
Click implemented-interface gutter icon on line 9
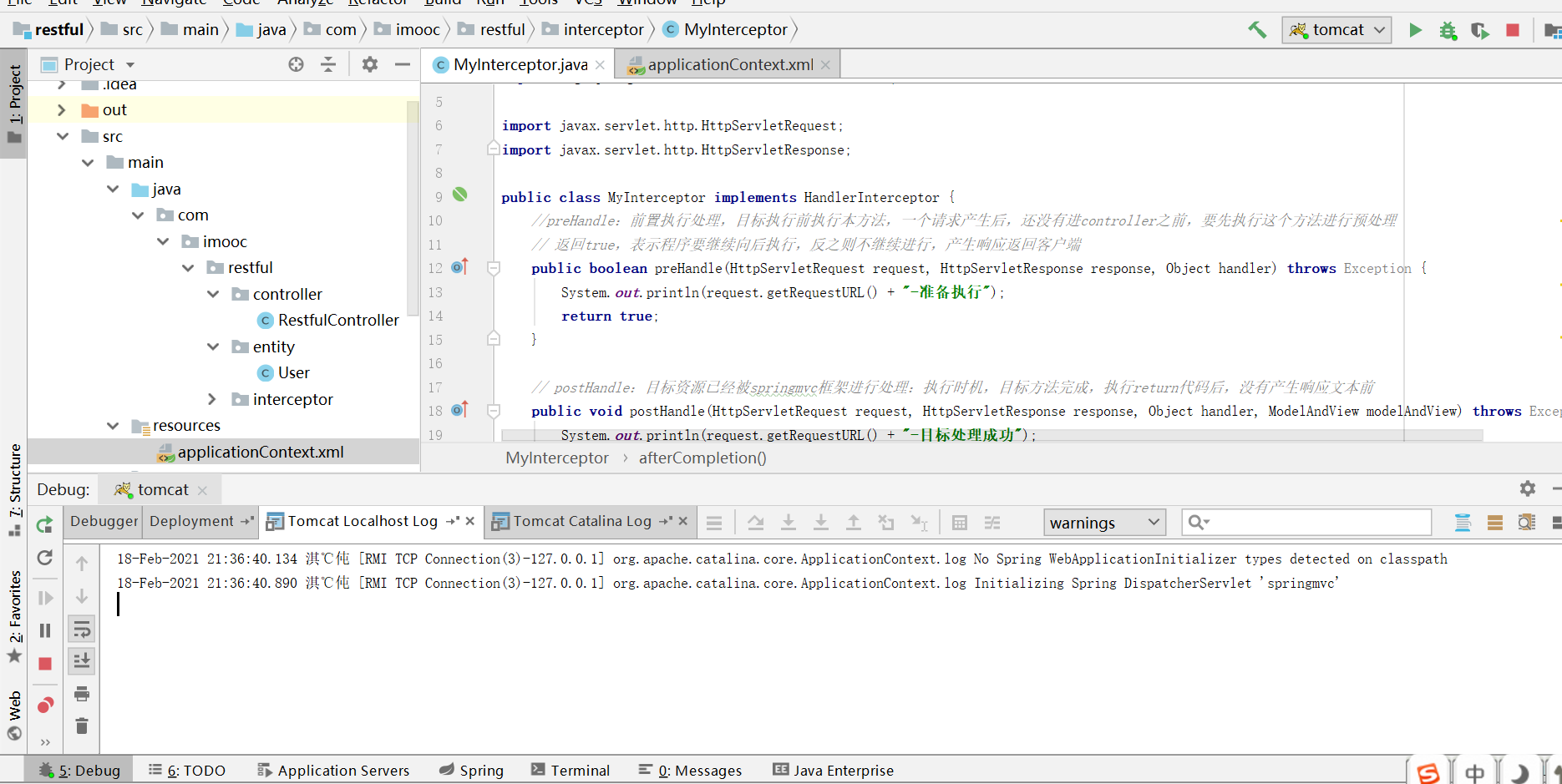(459, 195)
